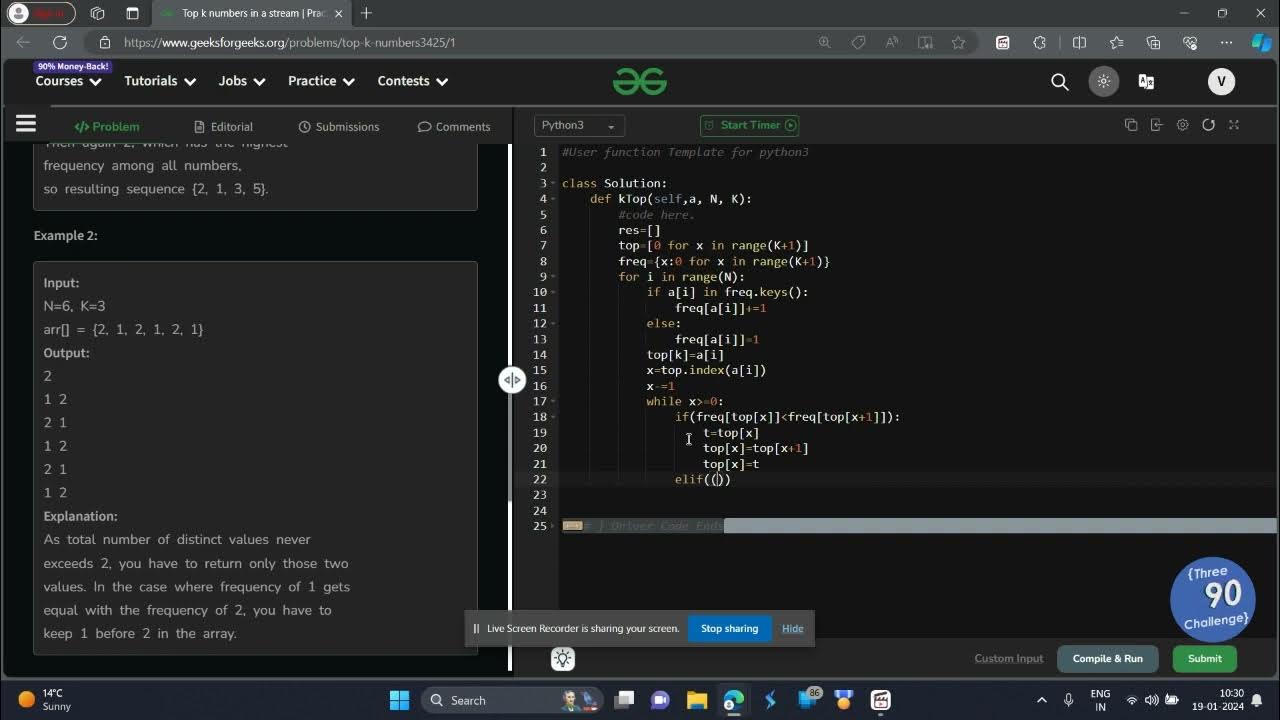Click the ENG IN language indicator

[1100, 700]
